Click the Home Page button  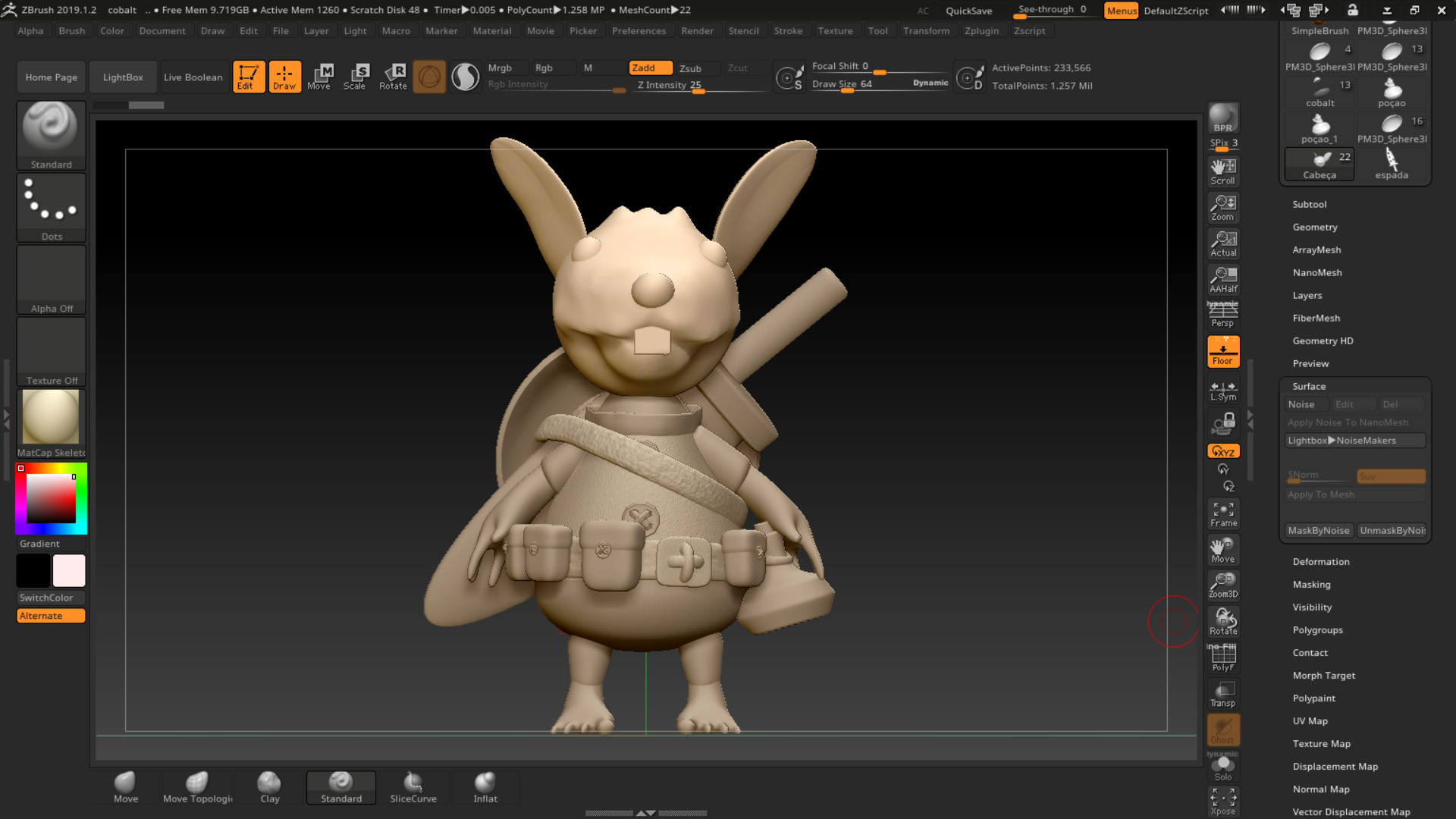[51, 77]
